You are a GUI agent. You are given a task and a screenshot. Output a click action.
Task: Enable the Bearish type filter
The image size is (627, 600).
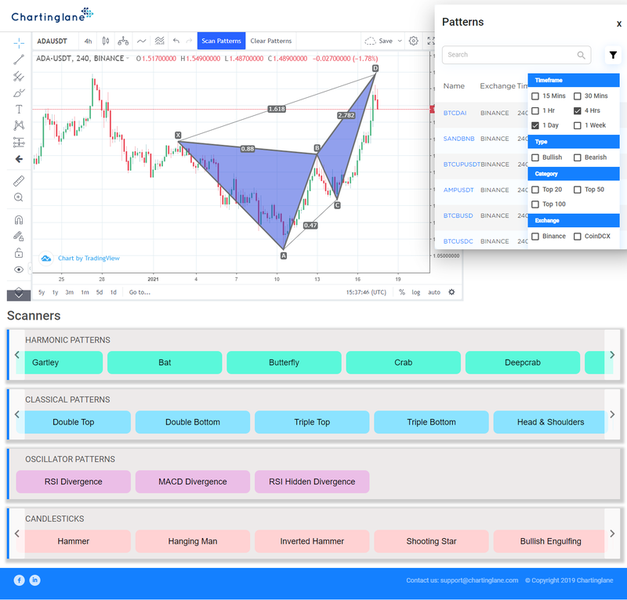(x=577, y=158)
